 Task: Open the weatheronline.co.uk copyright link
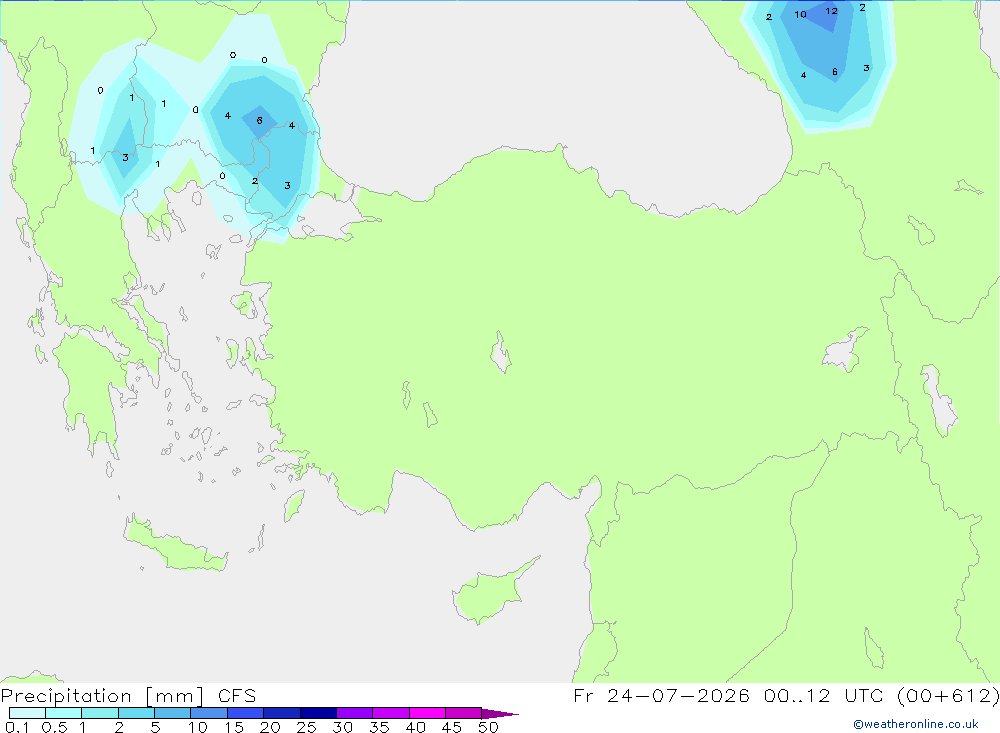(x=916, y=724)
